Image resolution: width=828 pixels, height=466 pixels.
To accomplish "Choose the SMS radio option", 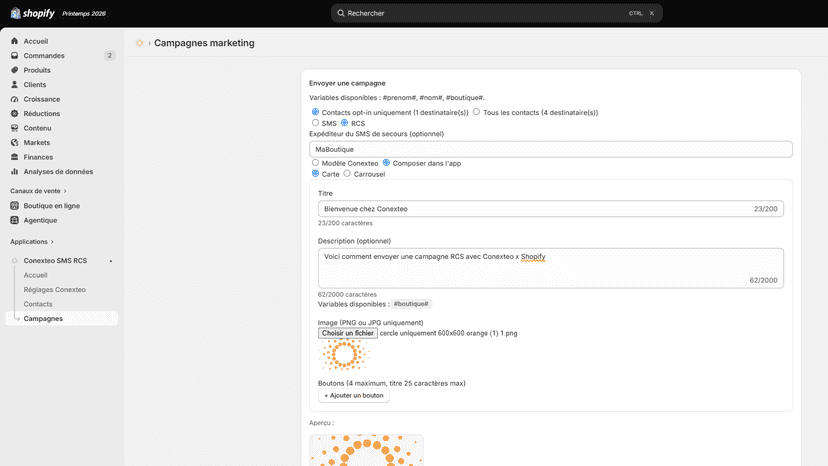I will [x=315, y=123].
